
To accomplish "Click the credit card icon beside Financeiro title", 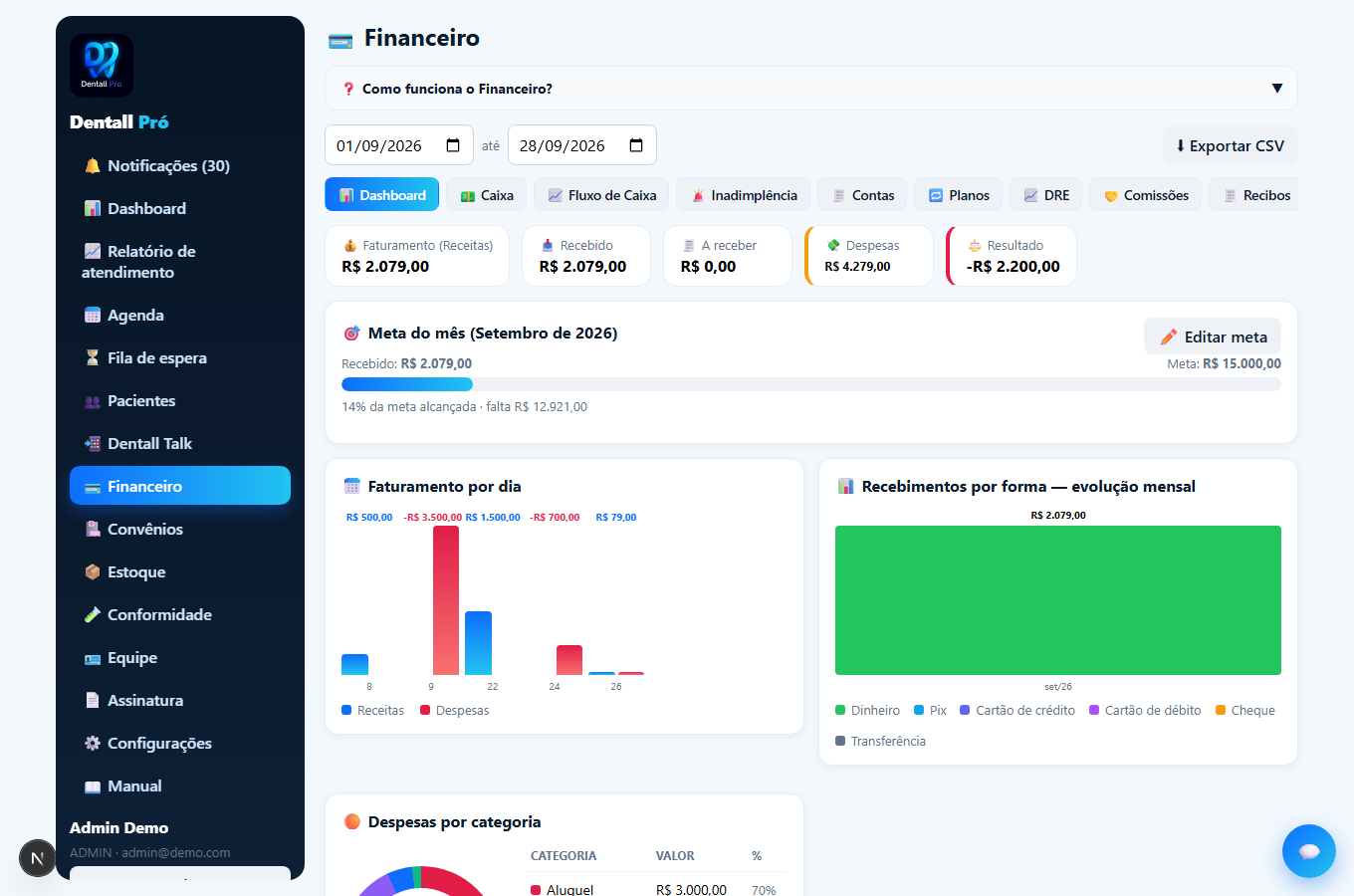I will (340, 41).
